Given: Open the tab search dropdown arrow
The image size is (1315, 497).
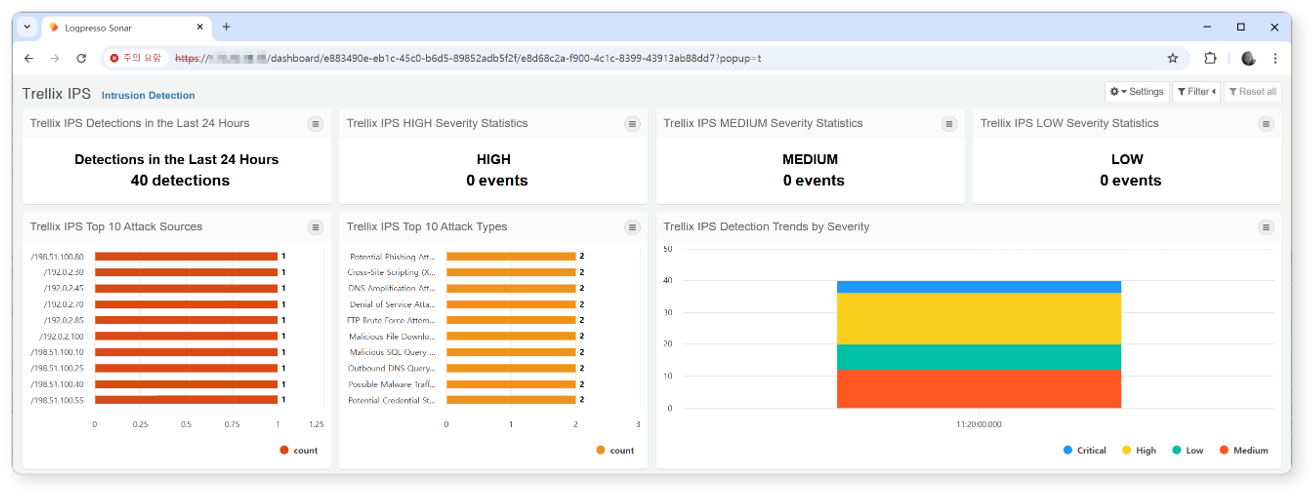Looking at the screenshot, I should click(x=27, y=27).
